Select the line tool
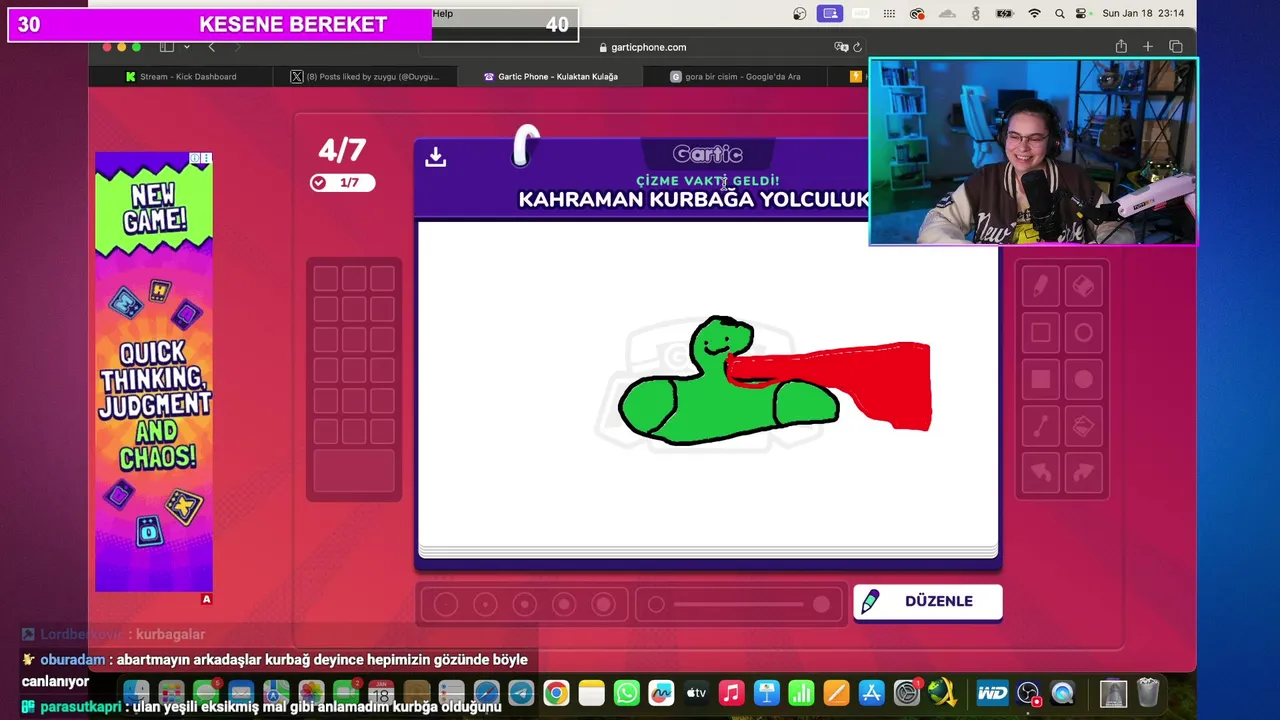 [1040, 427]
